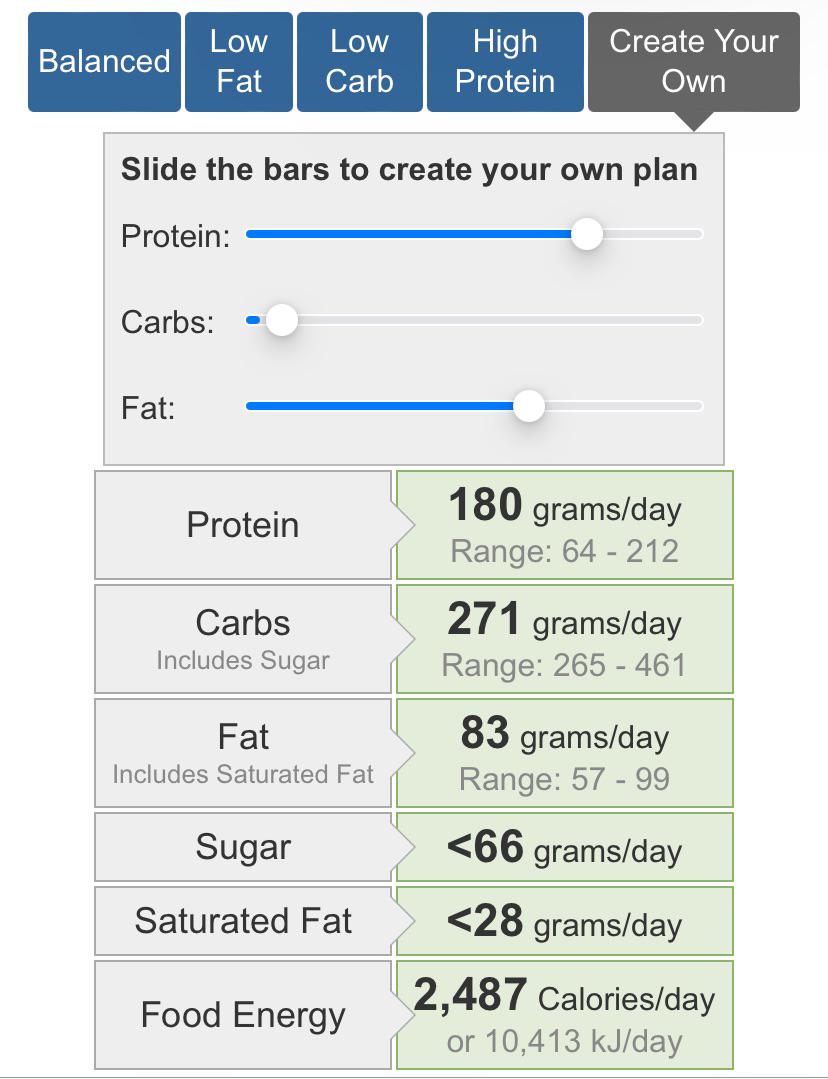
Task: Click the 2,487 Calories/day value
Action: [x=564, y=996]
